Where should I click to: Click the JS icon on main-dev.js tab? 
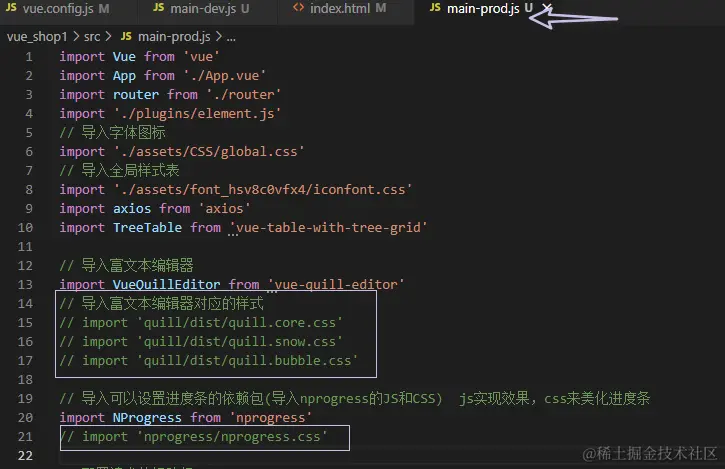(159, 8)
